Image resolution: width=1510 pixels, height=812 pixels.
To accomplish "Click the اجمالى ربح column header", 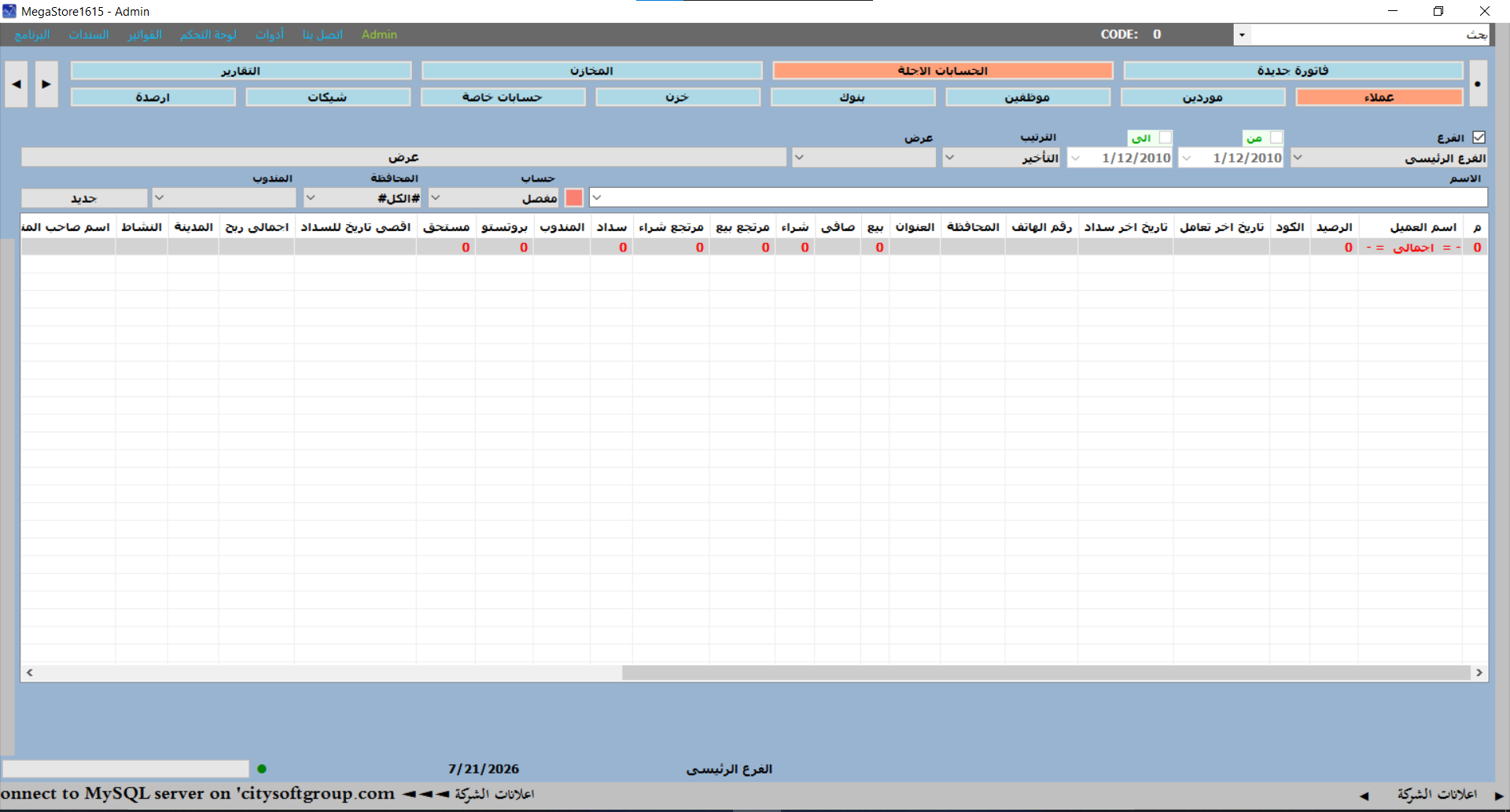I will click(x=257, y=227).
